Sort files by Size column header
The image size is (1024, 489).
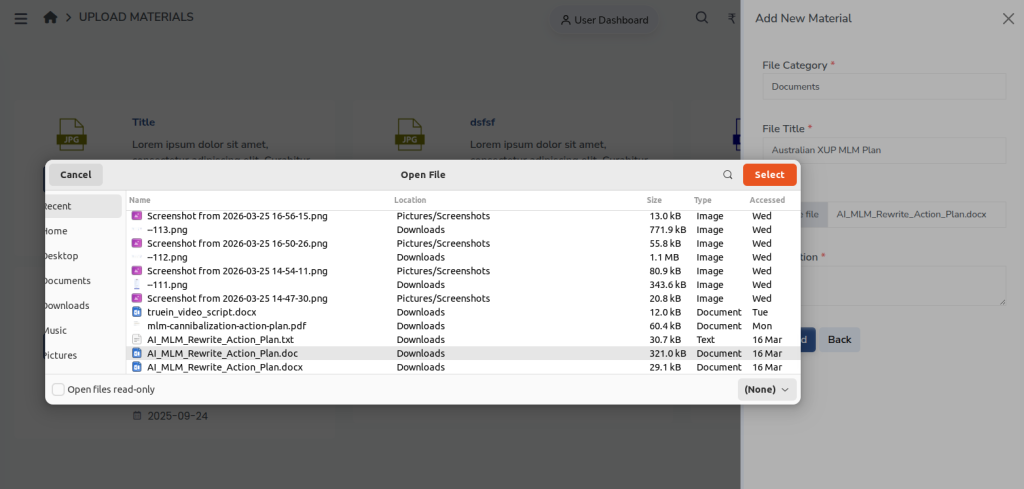(x=654, y=201)
